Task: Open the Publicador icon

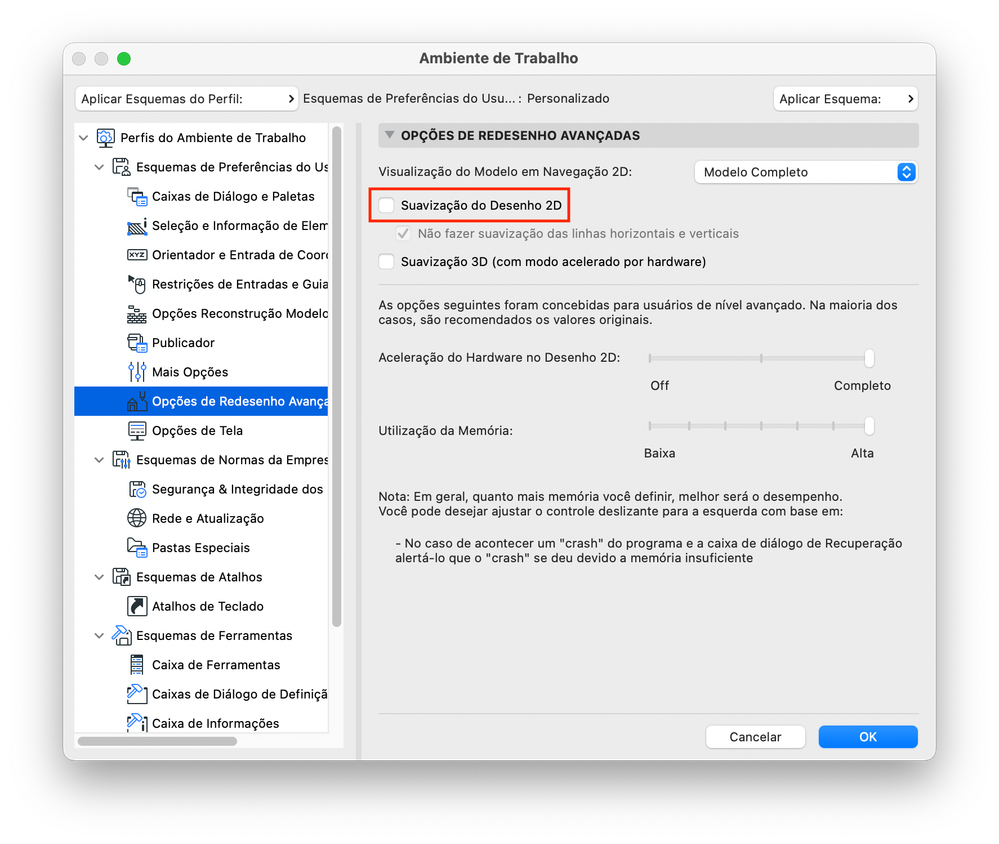Action: coord(137,343)
